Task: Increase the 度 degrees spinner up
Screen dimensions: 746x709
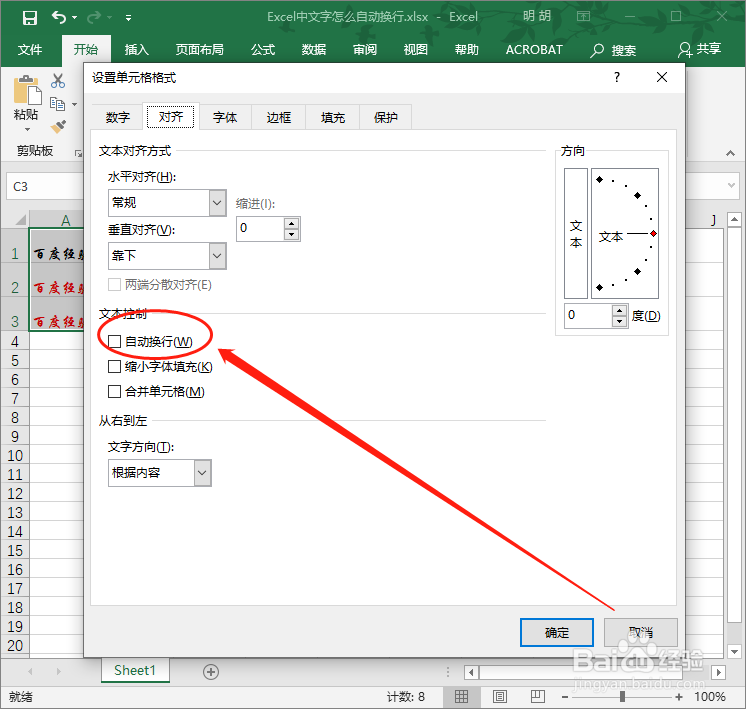Action: pyautogui.click(x=619, y=310)
